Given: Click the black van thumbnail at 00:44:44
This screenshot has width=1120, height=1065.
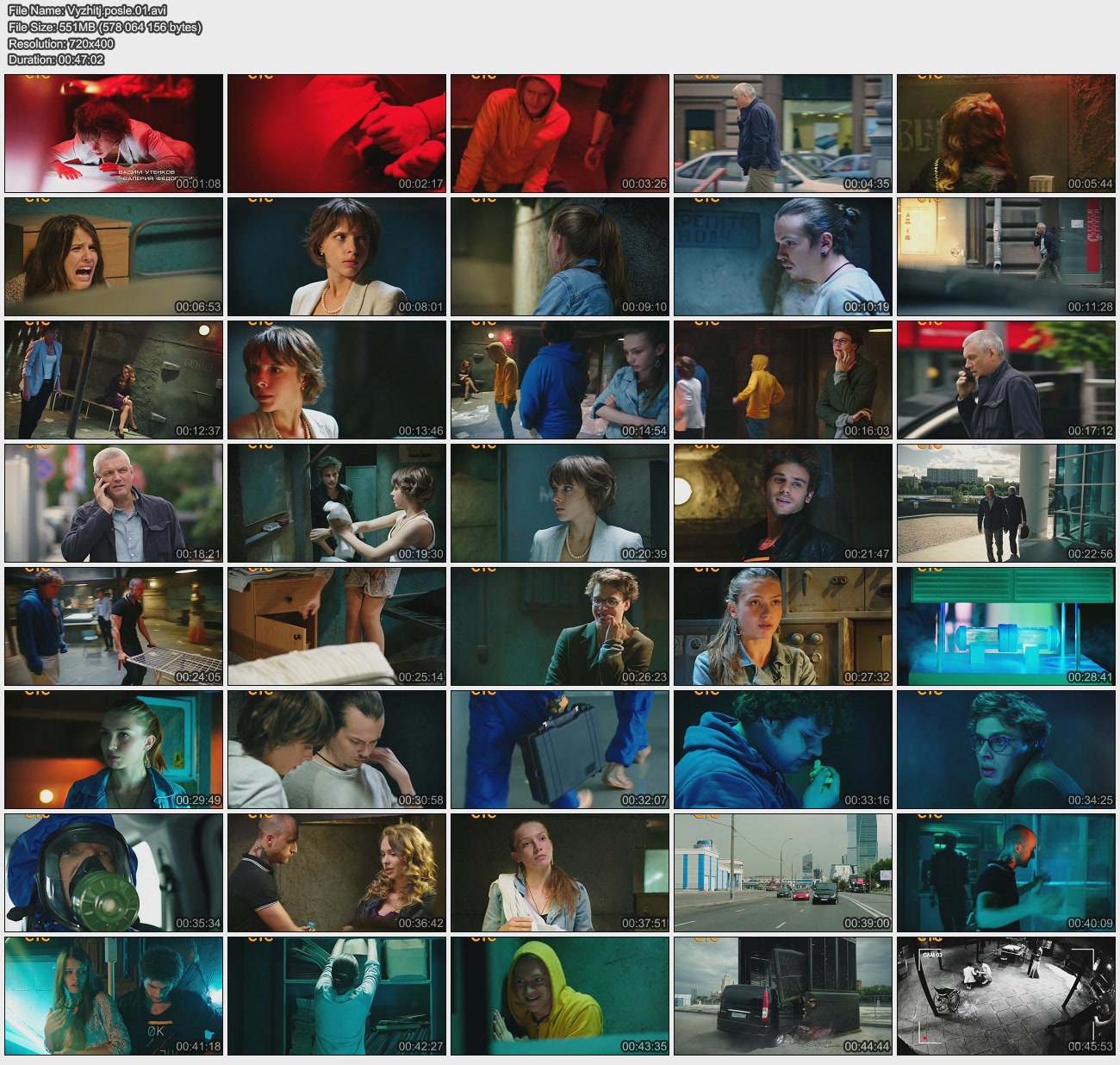Looking at the screenshot, I should point(783,996).
